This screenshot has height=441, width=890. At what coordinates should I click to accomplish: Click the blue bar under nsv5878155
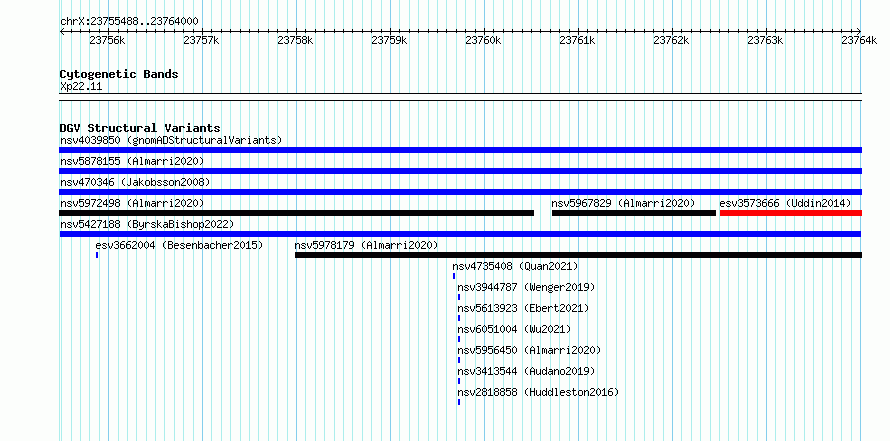click(460, 171)
